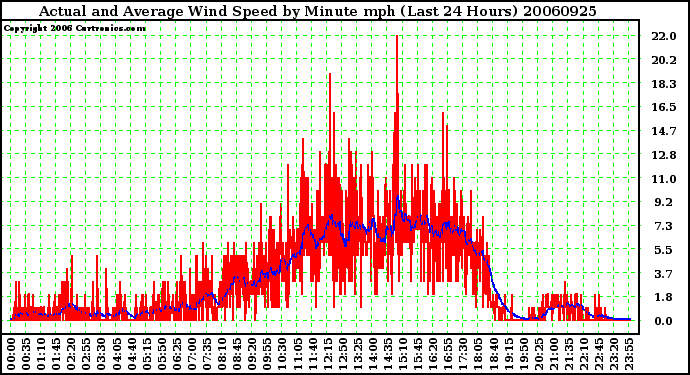Screen dimensions: 690x375
Task: Click the 14.7 y-axis label
Action: pyautogui.click(x=663, y=131)
